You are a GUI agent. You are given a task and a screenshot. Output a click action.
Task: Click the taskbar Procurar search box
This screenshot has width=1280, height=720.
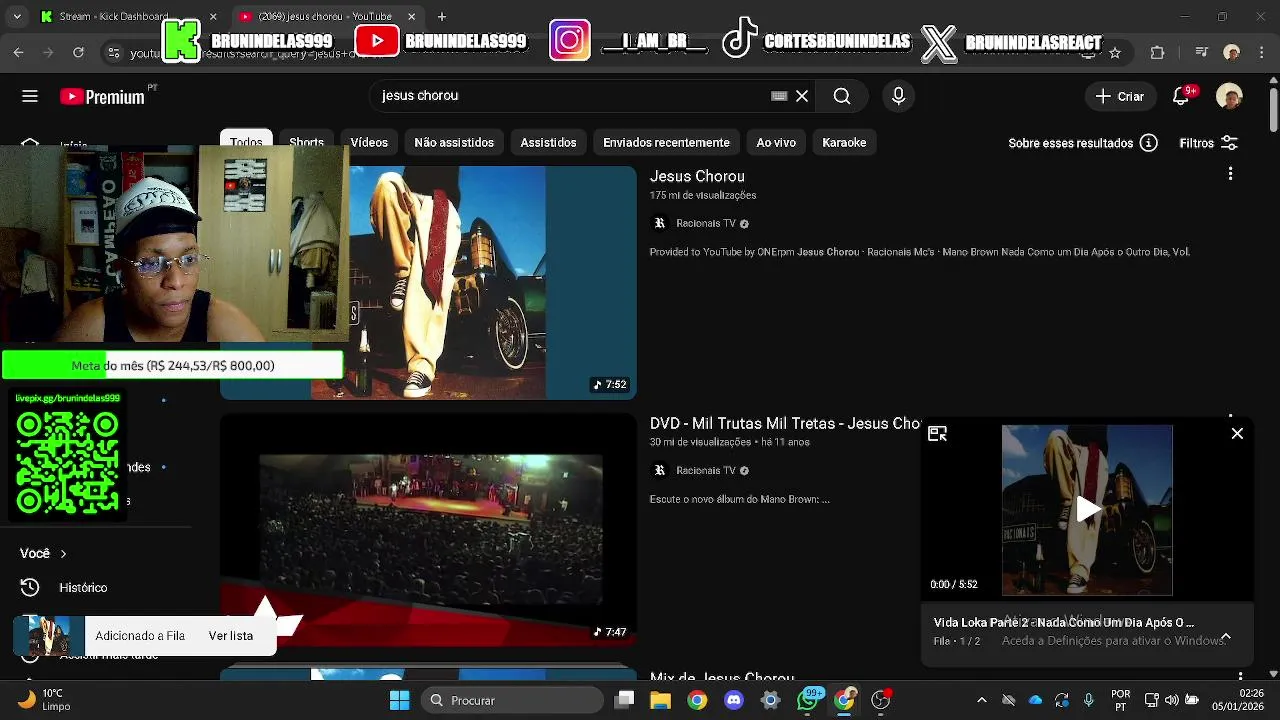513,700
